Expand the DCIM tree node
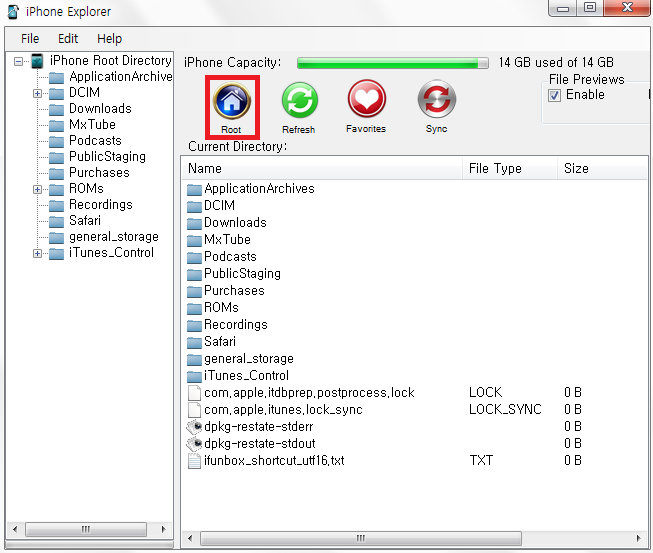 click(x=37, y=93)
